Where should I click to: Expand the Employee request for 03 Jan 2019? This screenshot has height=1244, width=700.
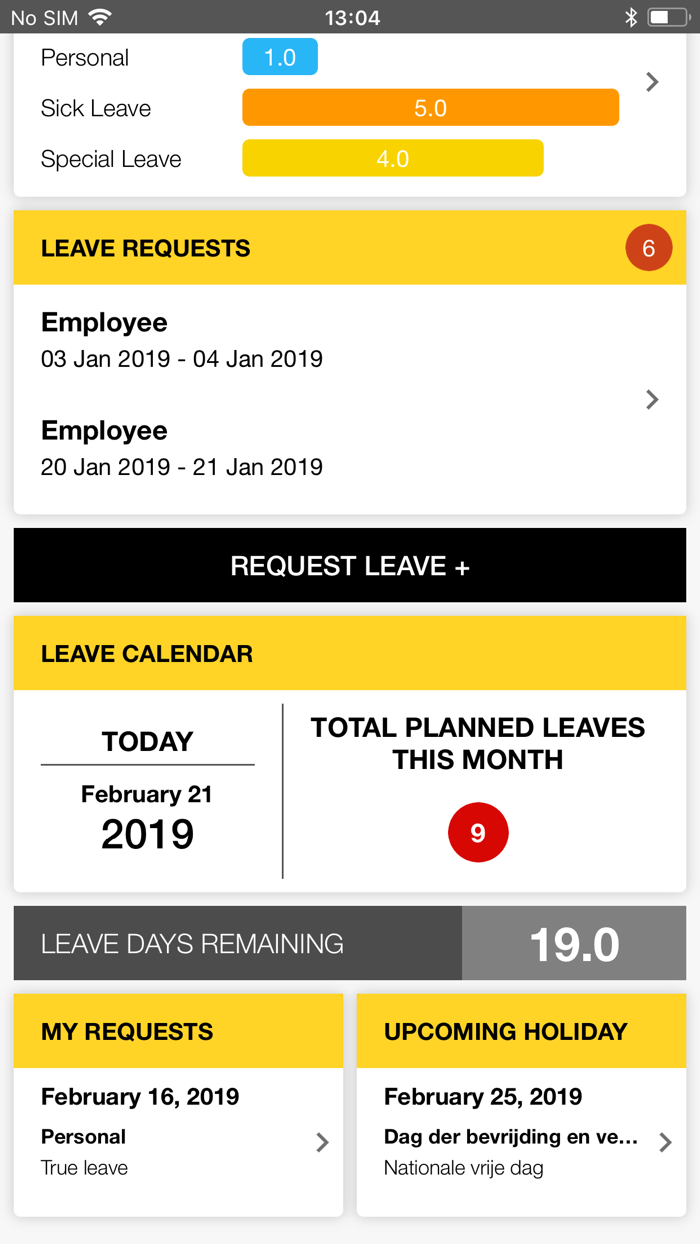[x=180, y=340]
